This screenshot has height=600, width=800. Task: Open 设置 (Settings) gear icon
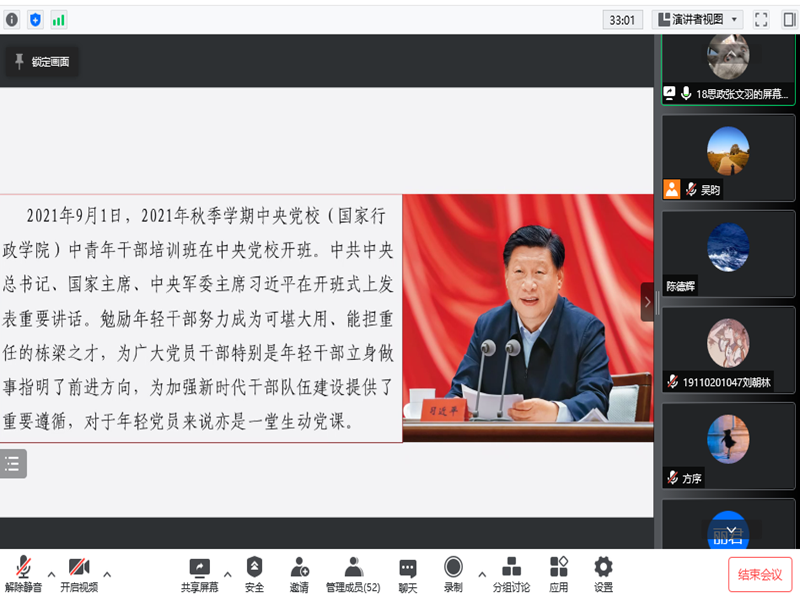(x=603, y=573)
